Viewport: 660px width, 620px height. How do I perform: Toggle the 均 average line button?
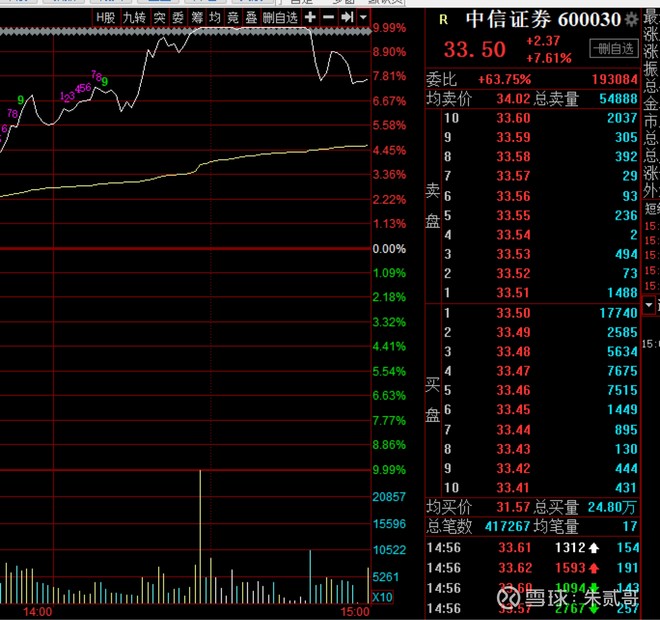(214, 18)
